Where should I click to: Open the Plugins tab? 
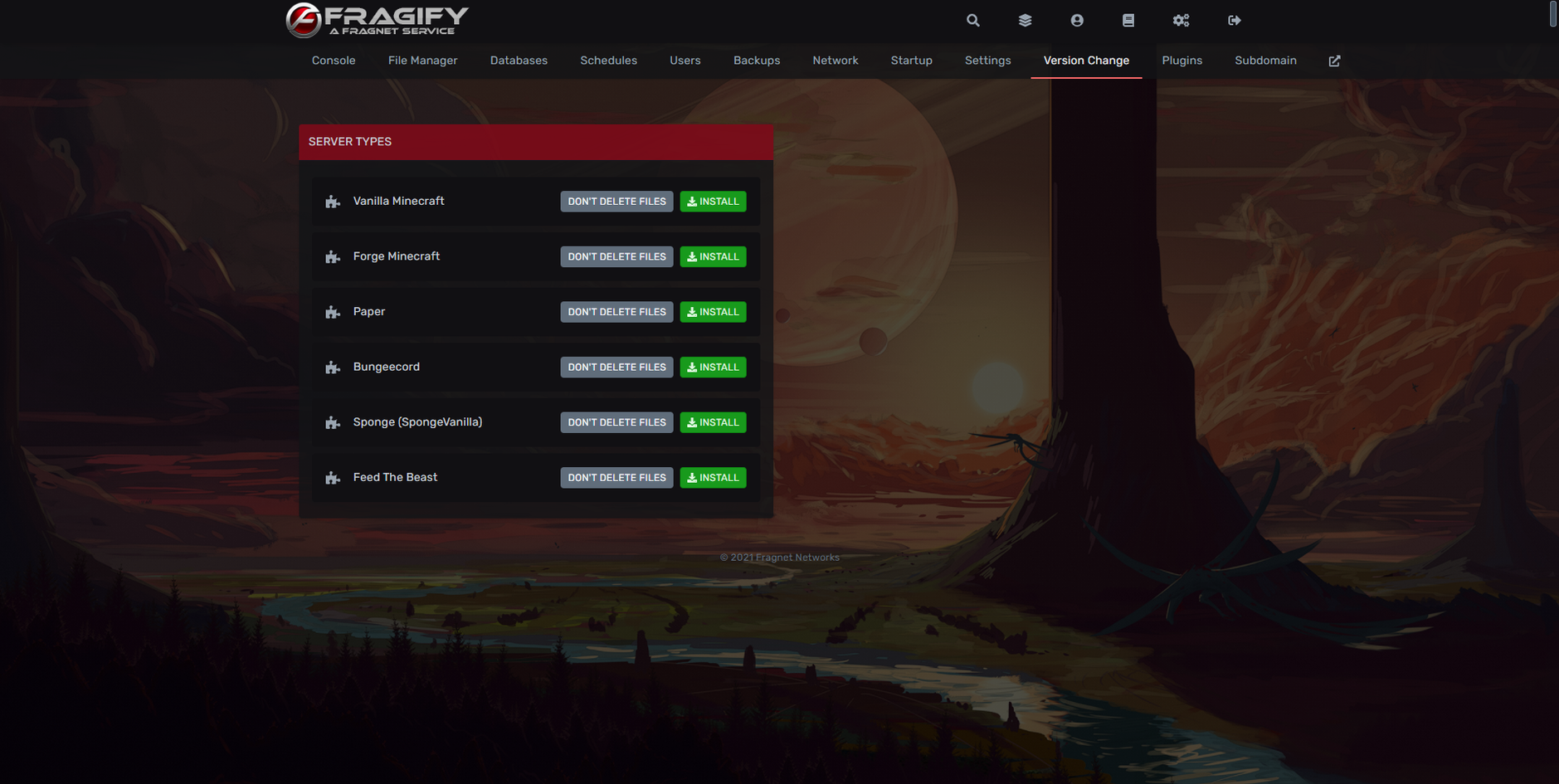(x=1182, y=61)
